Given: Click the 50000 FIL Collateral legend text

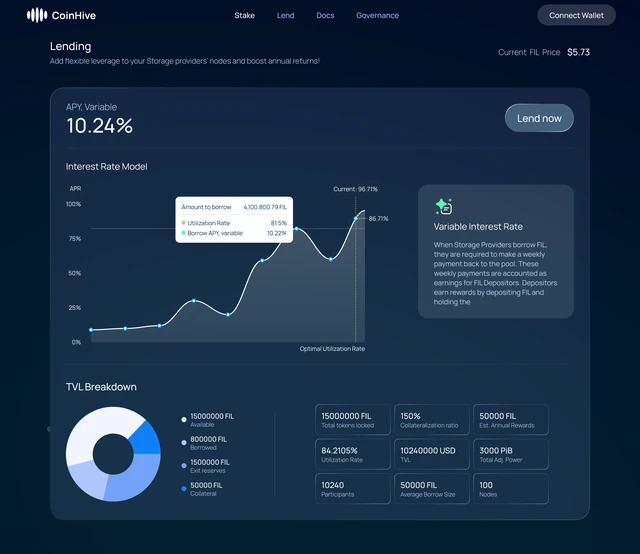Looking at the screenshot, I should pyautogui.click(x=206, y=489).
